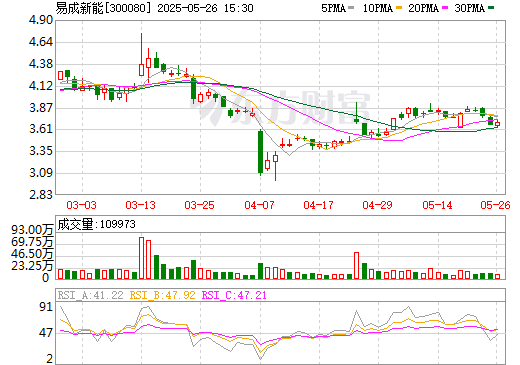Click the large green candlestick at 04-07
This screenshot has height=365, width=520.
point(260,152)
